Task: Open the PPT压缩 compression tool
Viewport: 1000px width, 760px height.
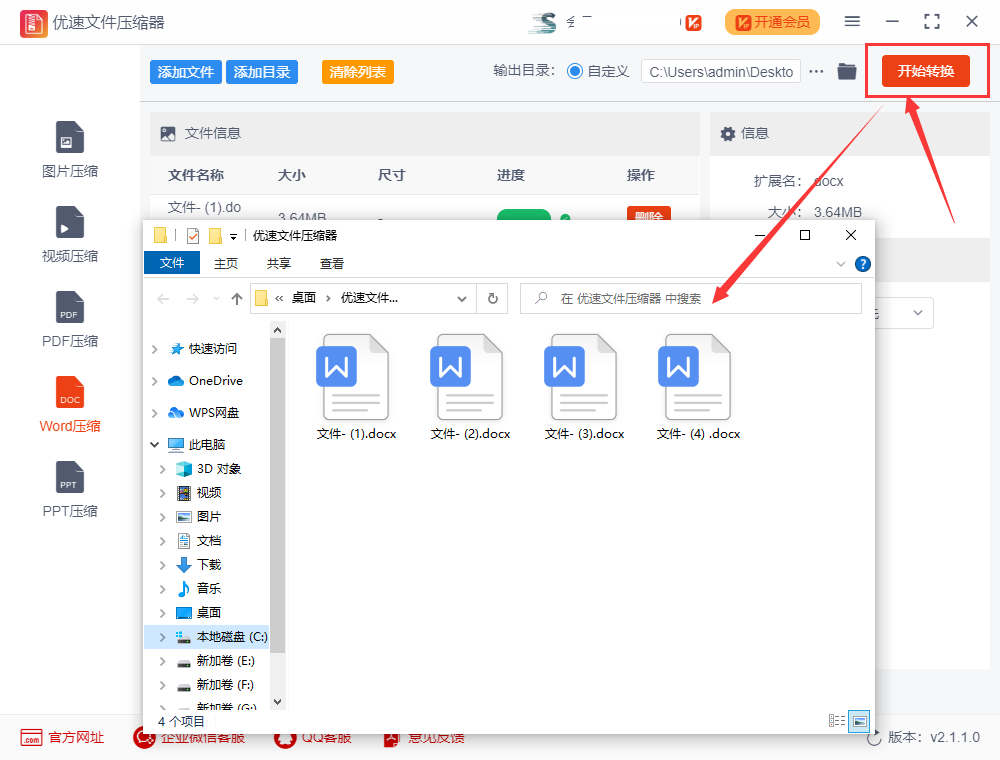Action: pos(70,489)
